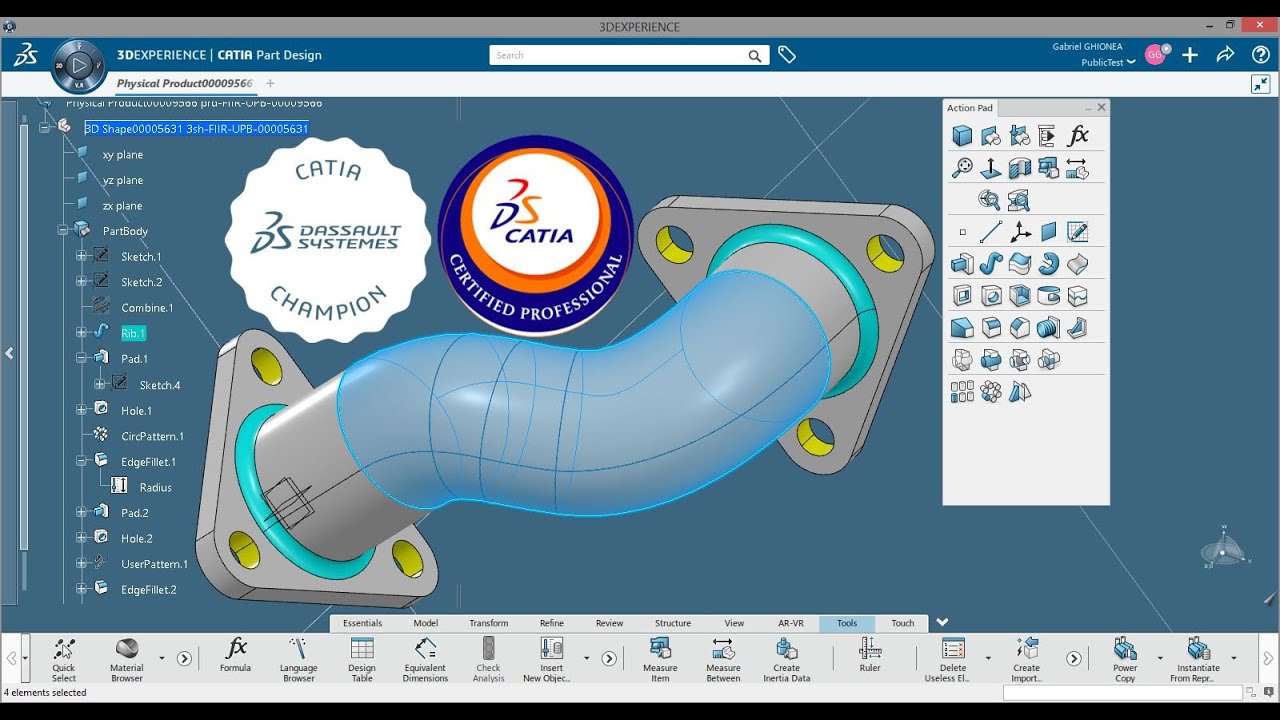
Task: Select the Mirror tool in Action Pad
Action: tap(1020, 392)
